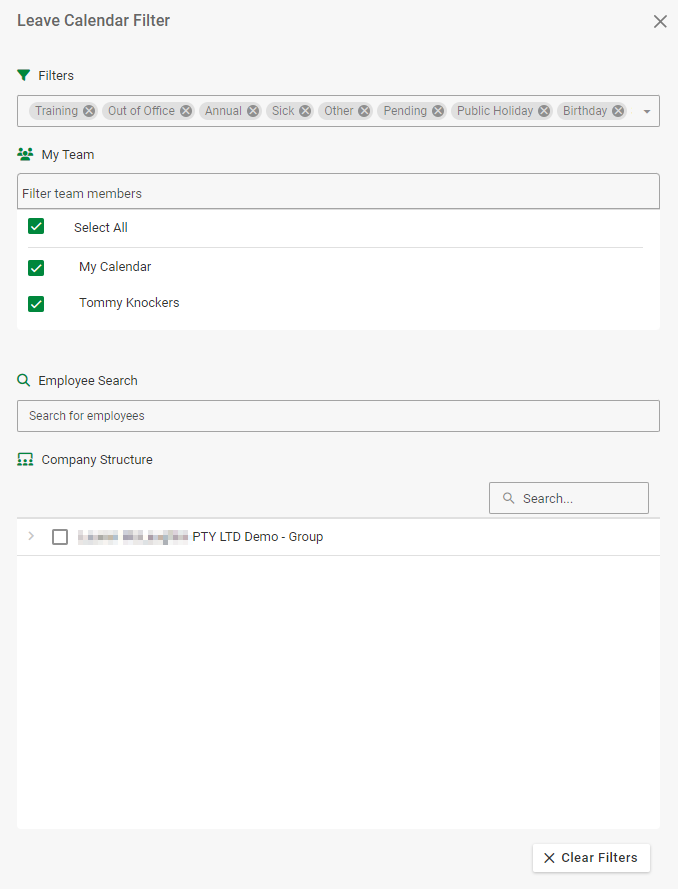Viewport: 678px width, 889px height.
Task: Uncheck the My Calendar checkbox
Action: [x=36, y=268]
